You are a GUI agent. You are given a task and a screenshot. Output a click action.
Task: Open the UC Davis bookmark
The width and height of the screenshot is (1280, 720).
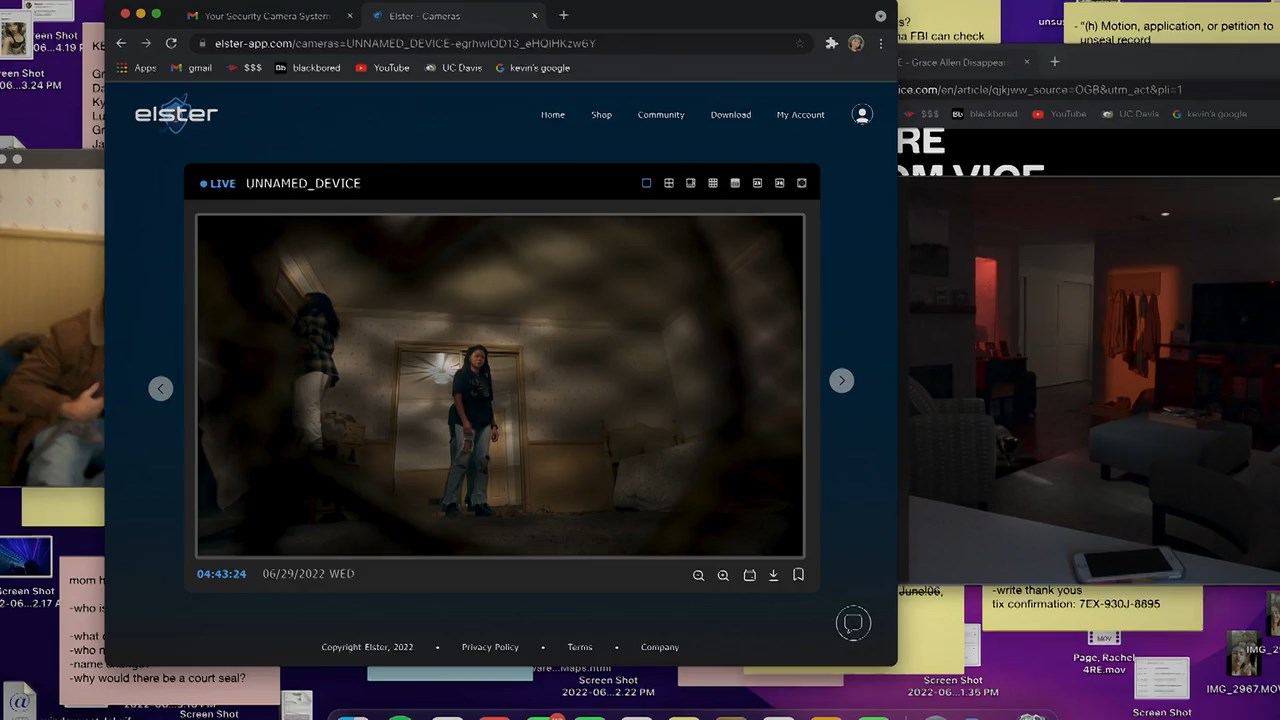tap(453, 68)
